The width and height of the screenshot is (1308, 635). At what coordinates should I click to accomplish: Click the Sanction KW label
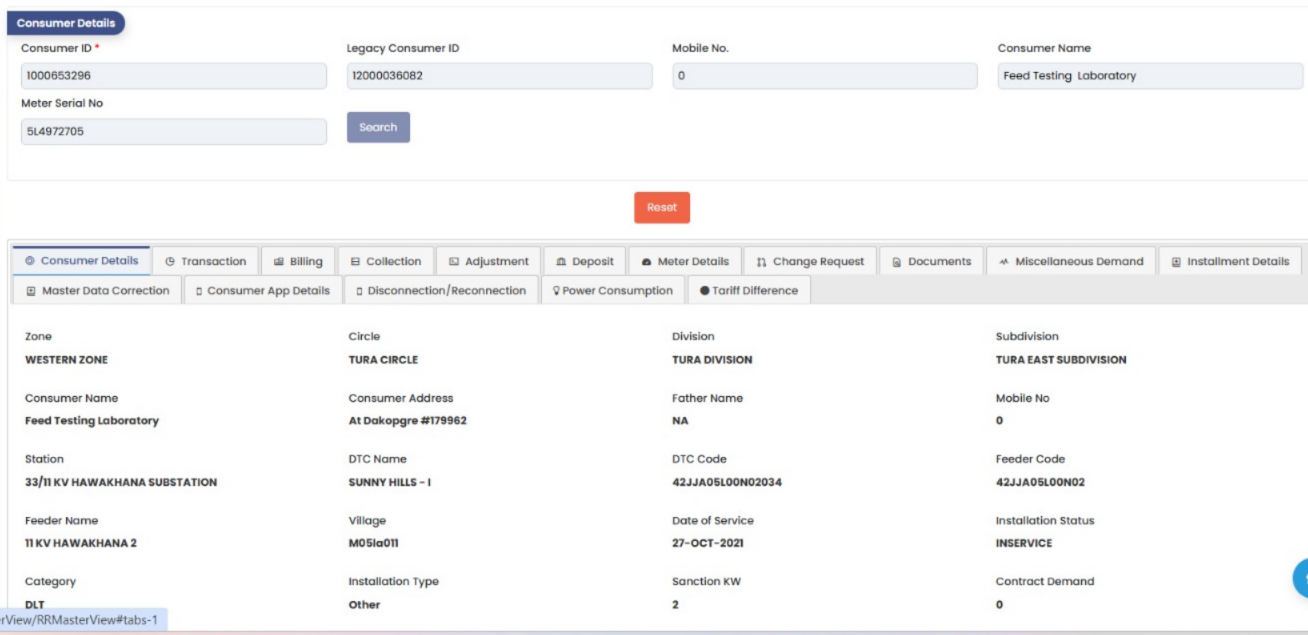point(706,581)
